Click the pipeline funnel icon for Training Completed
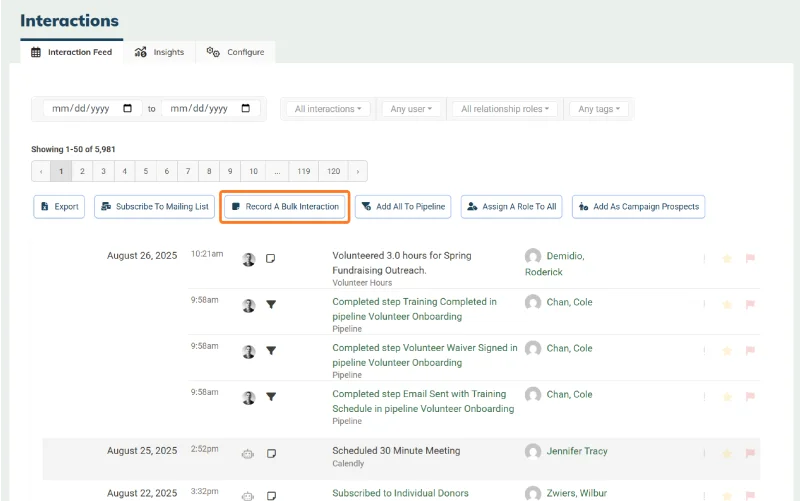This screenshot has height=501, width=800. pos(271,305)
